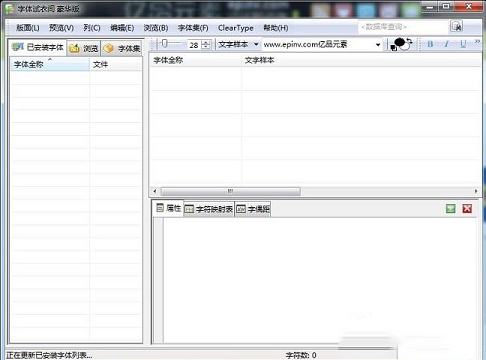Click the database search icon button
This screenshot has width=486, height=360.
(x=456, y=26)
